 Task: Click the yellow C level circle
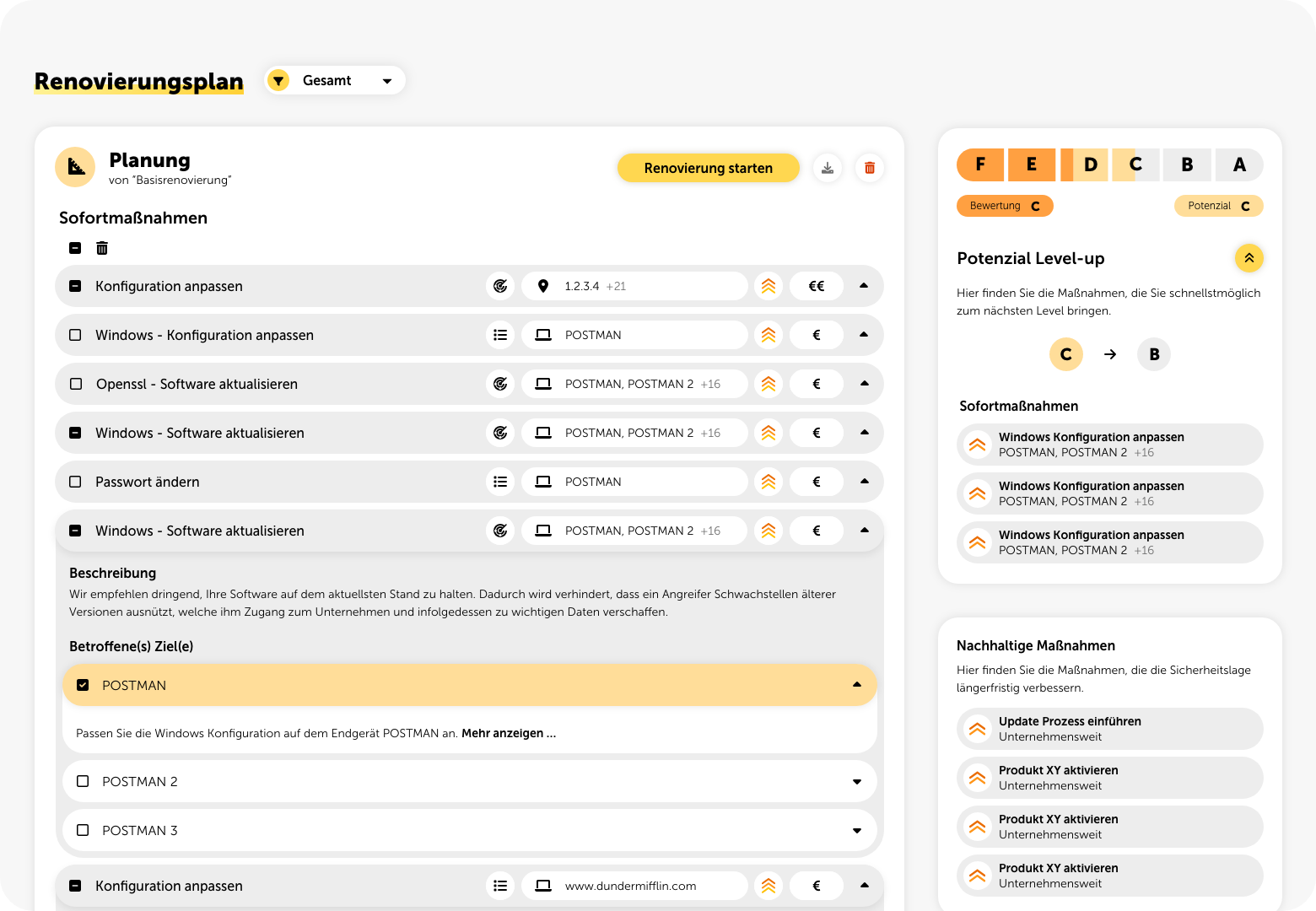pos(1066,354)
